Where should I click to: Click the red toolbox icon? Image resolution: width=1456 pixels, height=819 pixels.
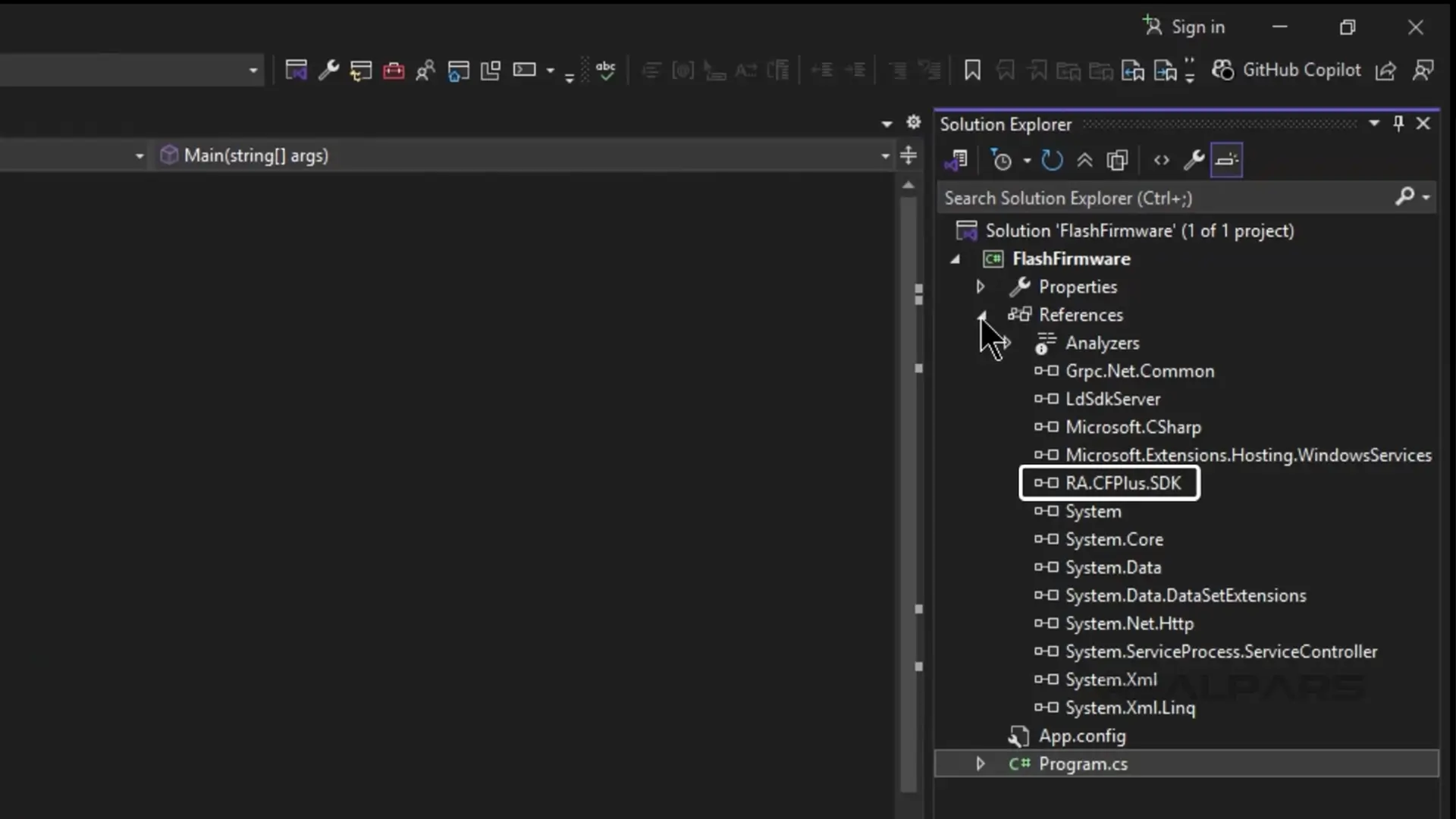click(394, 71)
